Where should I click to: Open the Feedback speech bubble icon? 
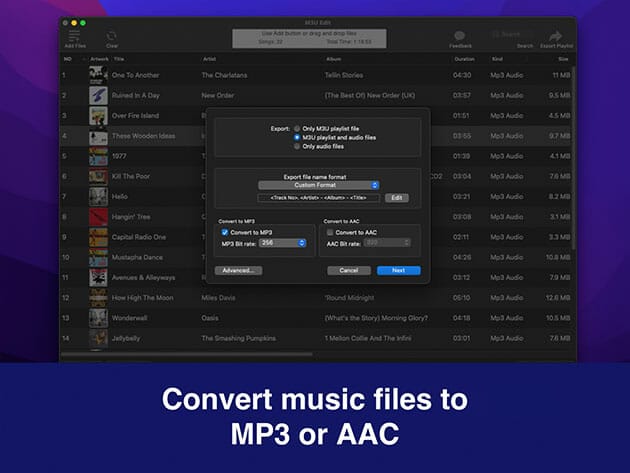point(460,36)
